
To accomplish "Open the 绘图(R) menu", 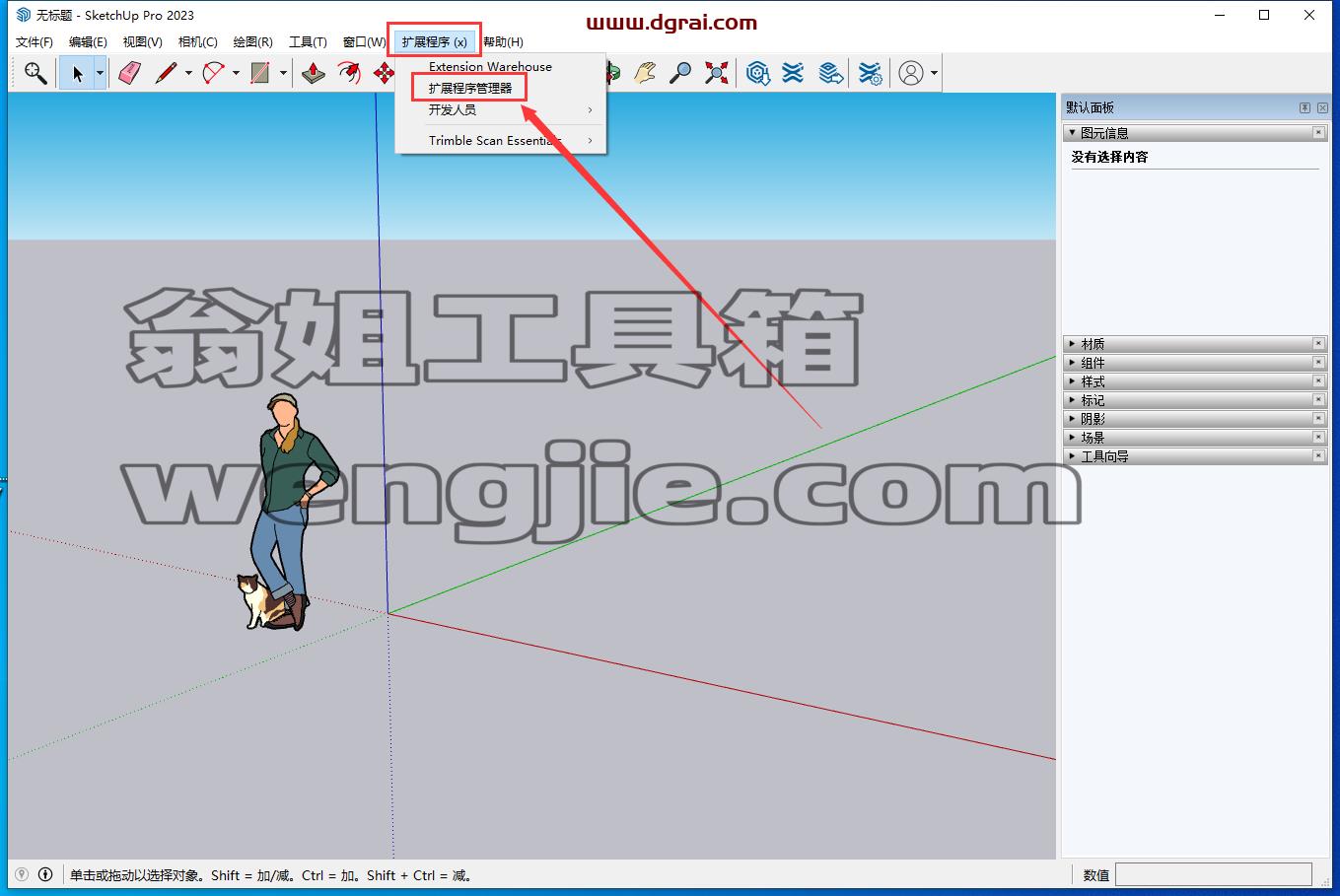I will click(253, 42).
